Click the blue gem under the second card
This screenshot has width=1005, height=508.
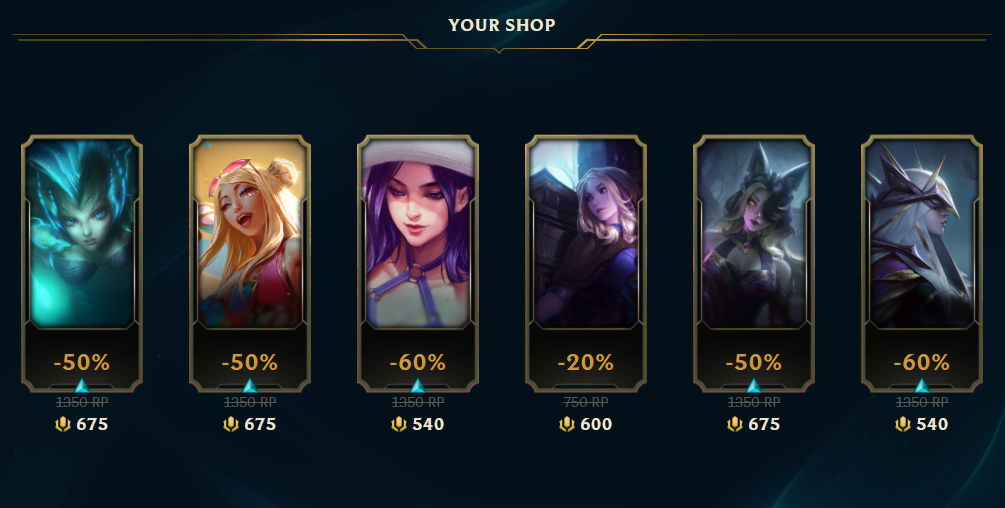(x=250, y=386)
